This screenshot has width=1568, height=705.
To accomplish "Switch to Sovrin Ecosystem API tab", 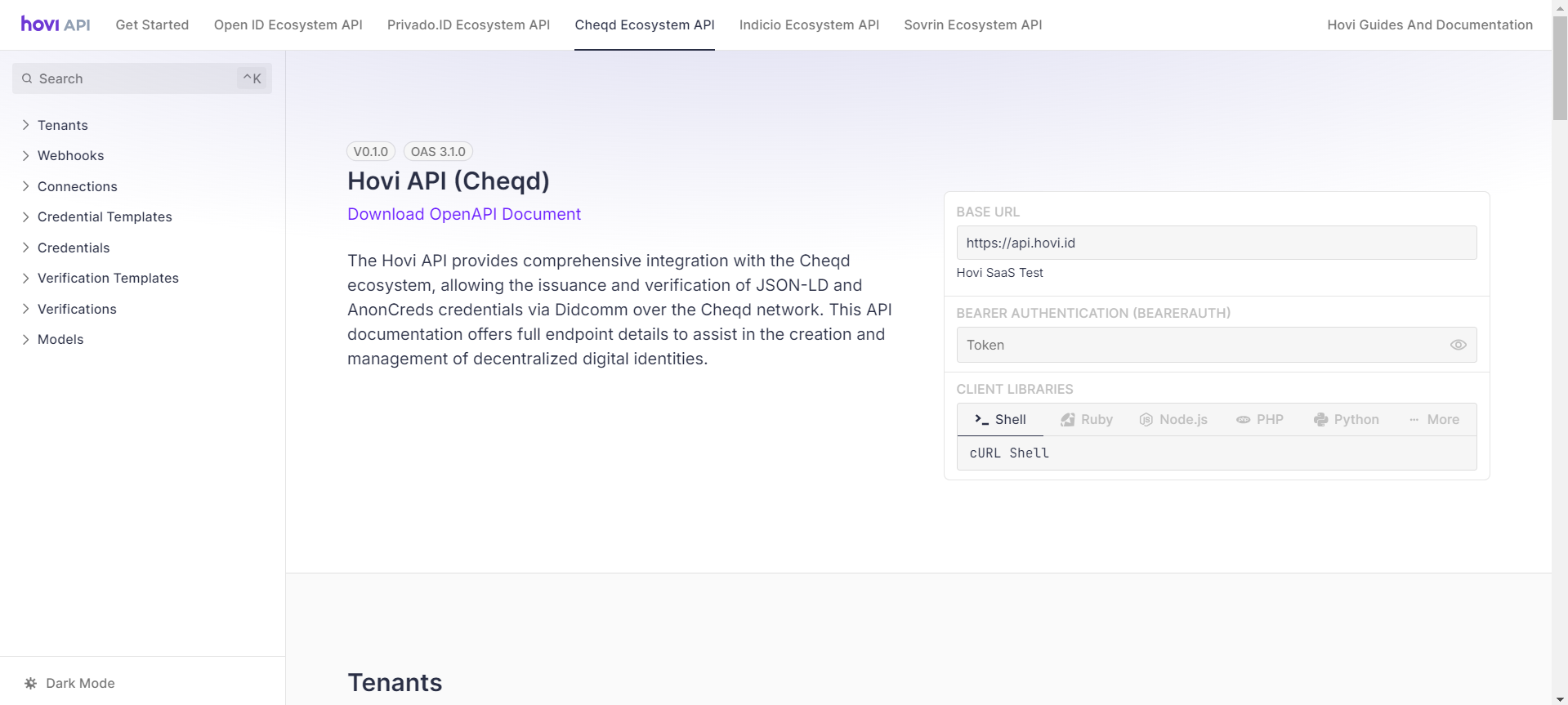I will point(972,25).
